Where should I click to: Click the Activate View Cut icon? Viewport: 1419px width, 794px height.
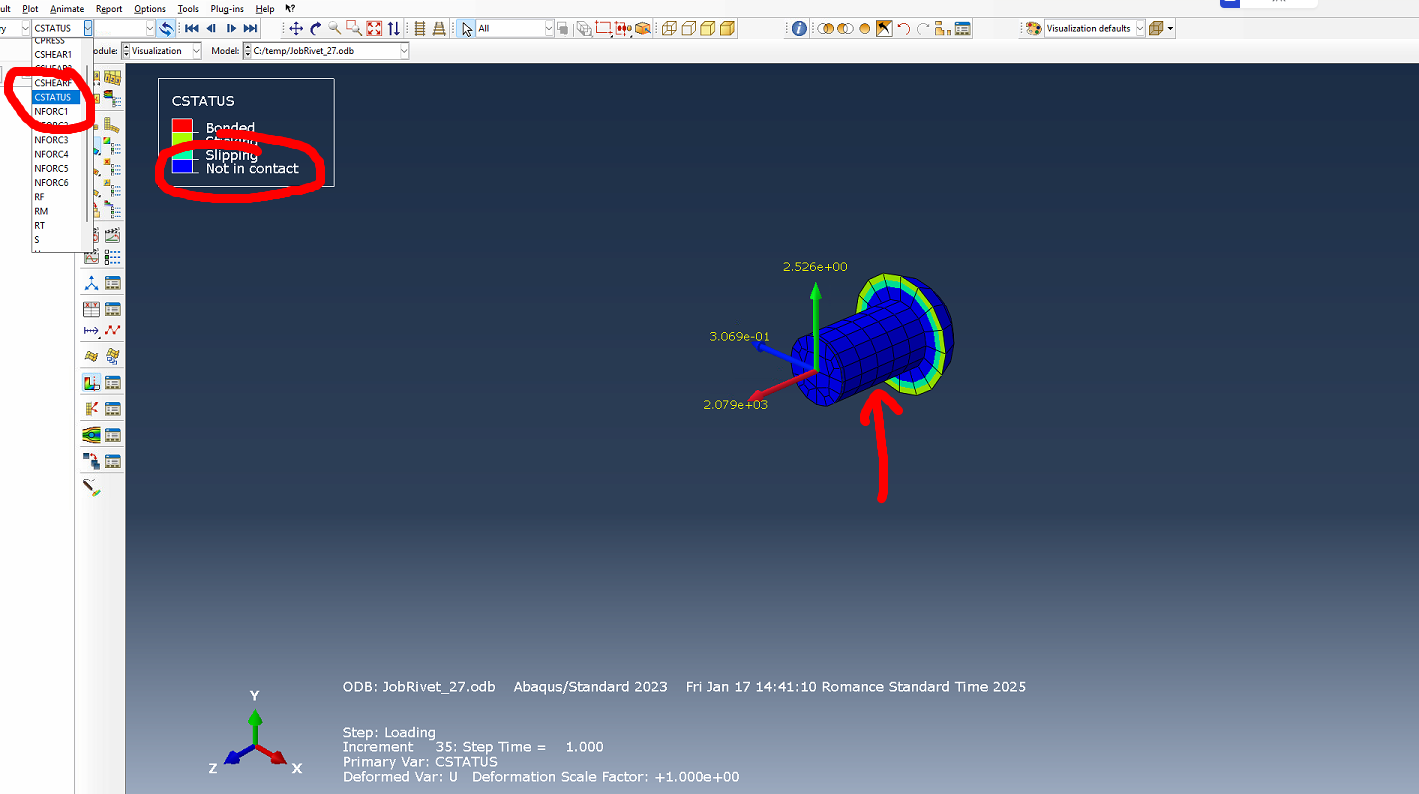(x=91, y=383)
